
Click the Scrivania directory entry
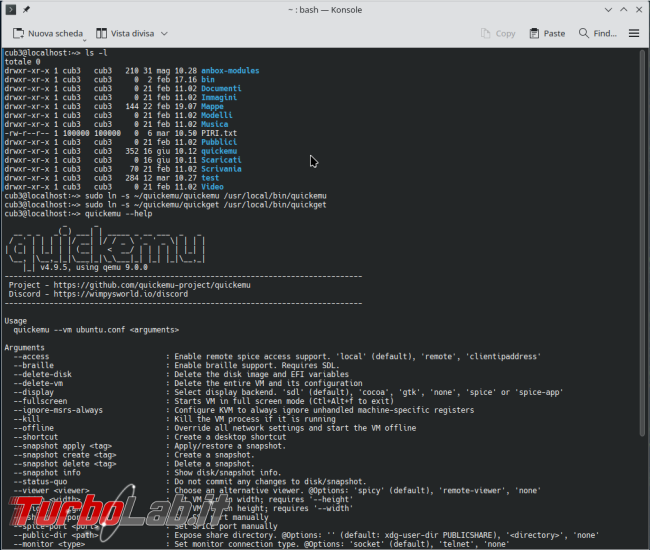(221, 169)
